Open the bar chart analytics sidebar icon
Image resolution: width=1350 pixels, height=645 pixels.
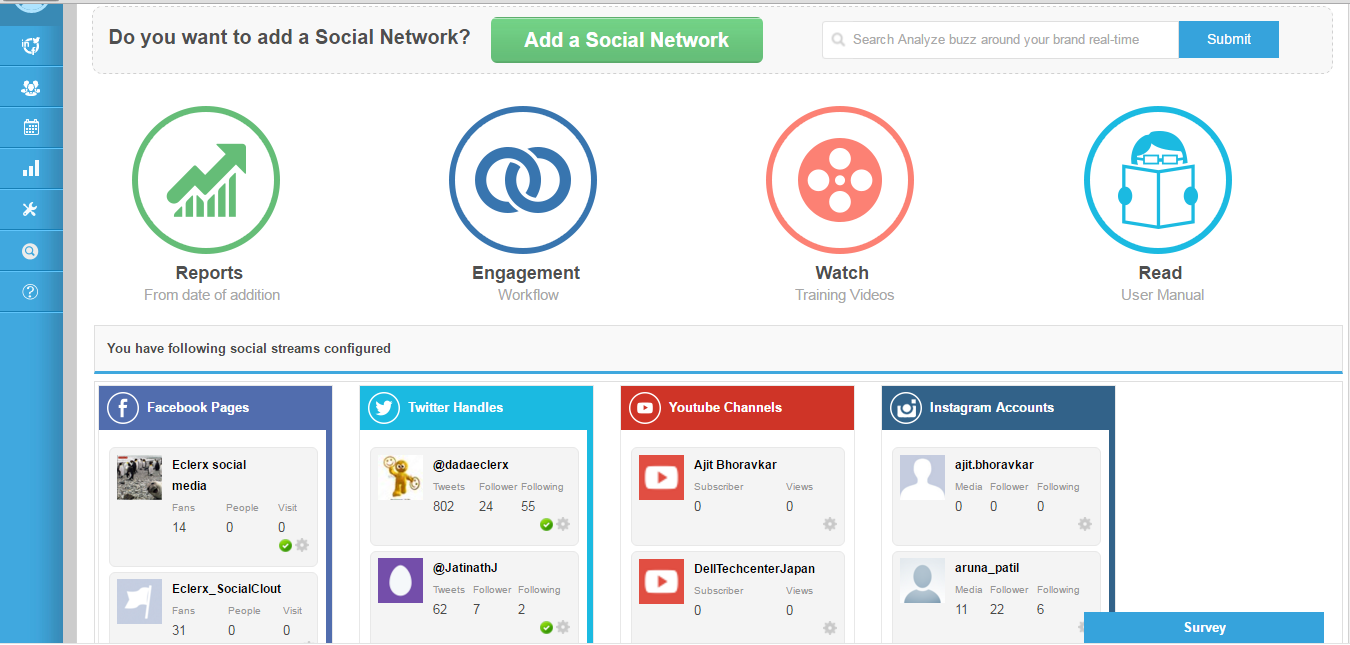(30, 169)
